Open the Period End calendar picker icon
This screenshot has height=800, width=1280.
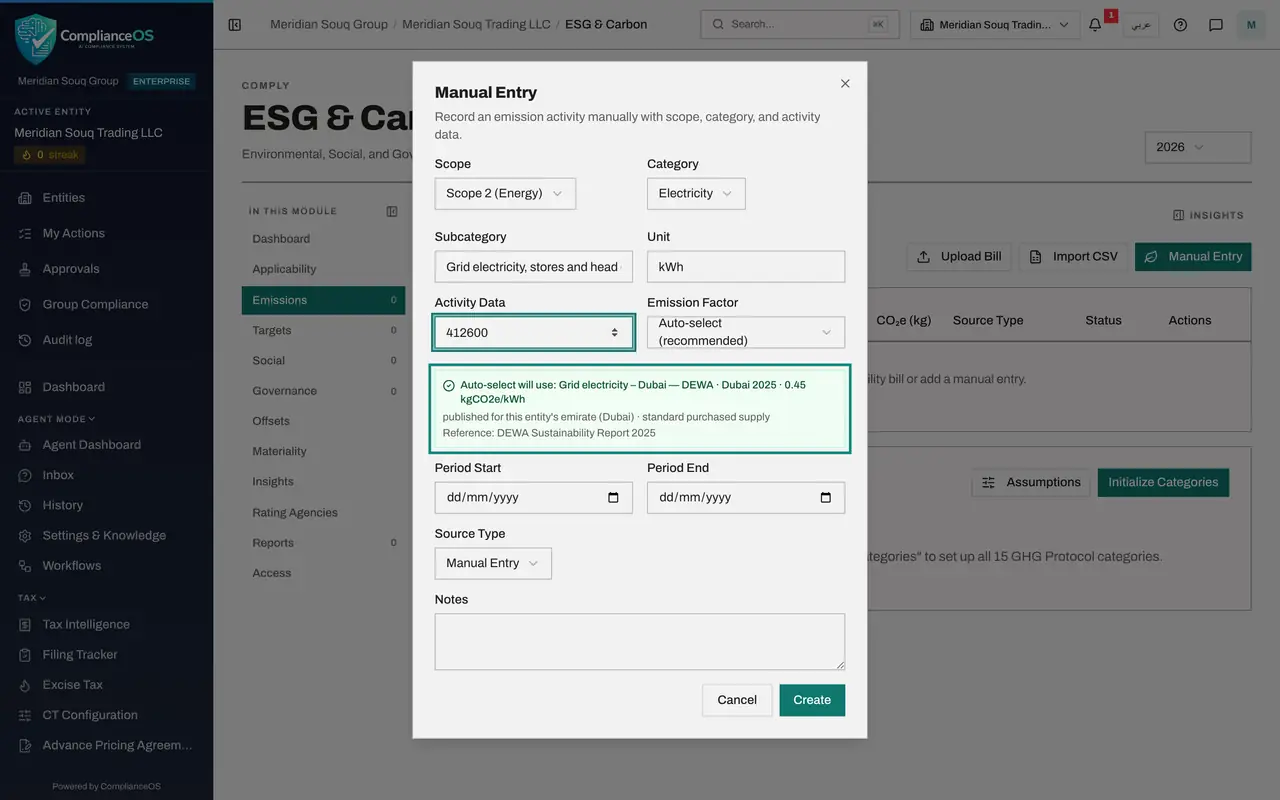[826, 497]
